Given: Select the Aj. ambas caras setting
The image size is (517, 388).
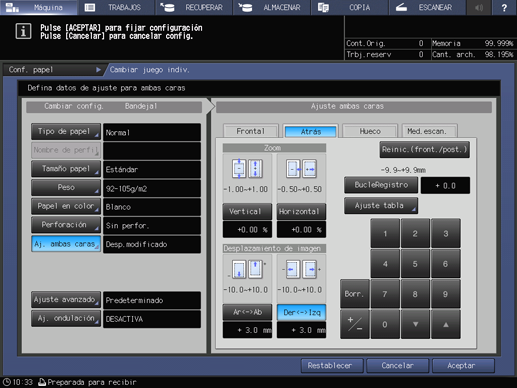Looking at the screenshot, I should (66, 244).
